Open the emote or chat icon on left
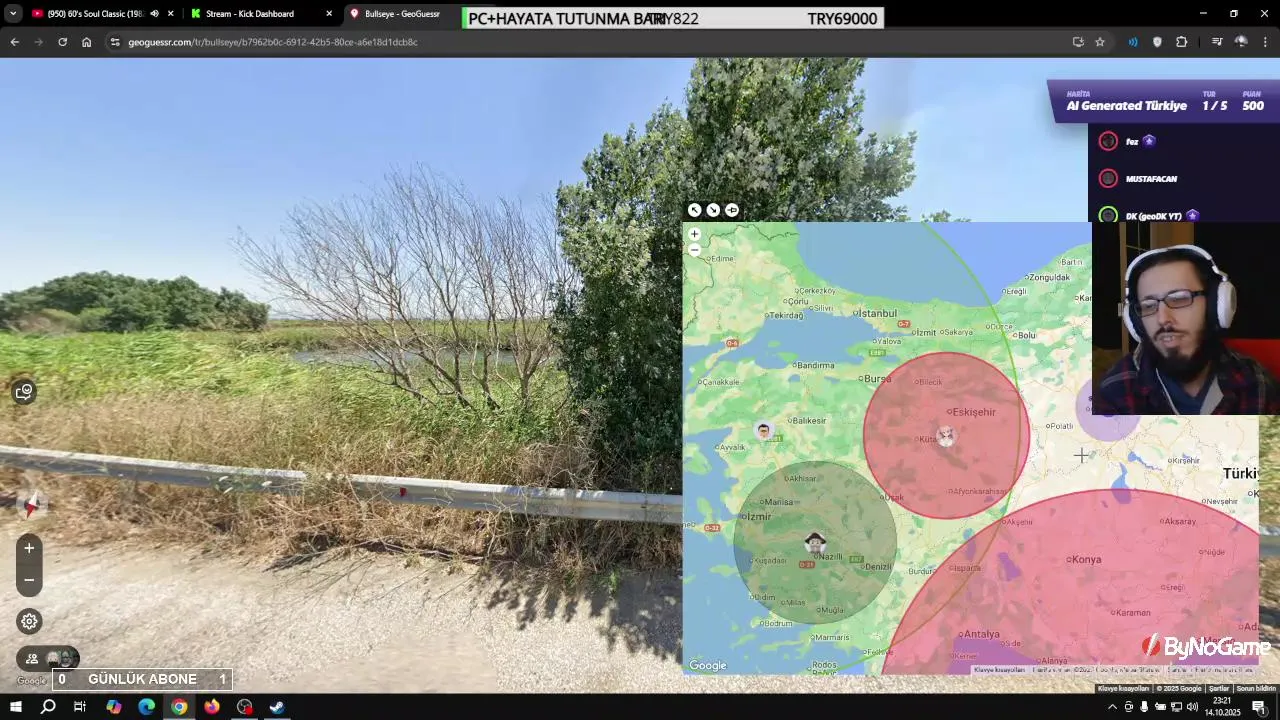This screenshot has height=720, width=1280. click(24, 391)
